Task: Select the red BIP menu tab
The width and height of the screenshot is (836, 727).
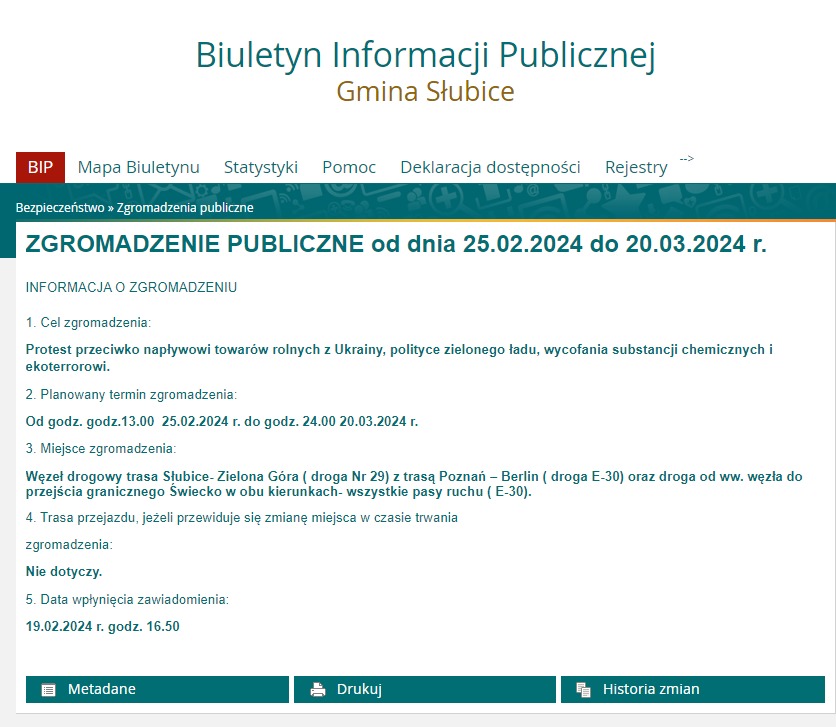Action: point(40,167)
